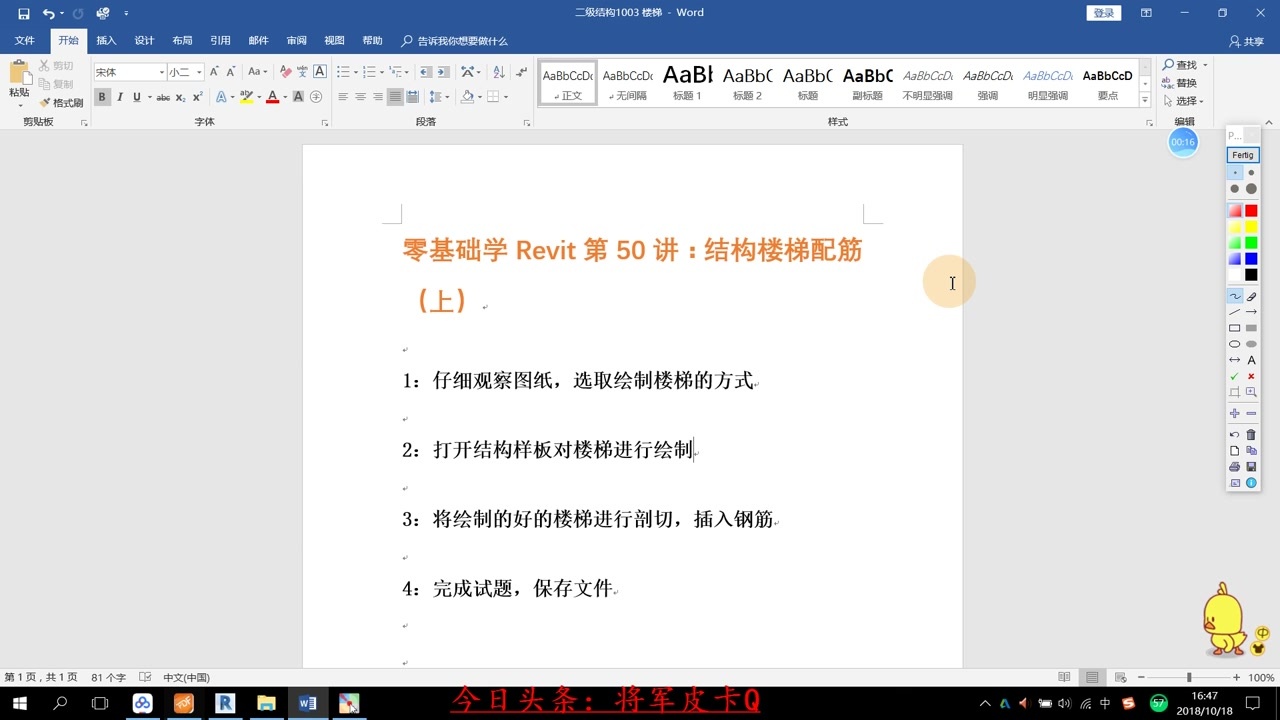Click the distributed alignment icon

(413, 97)
